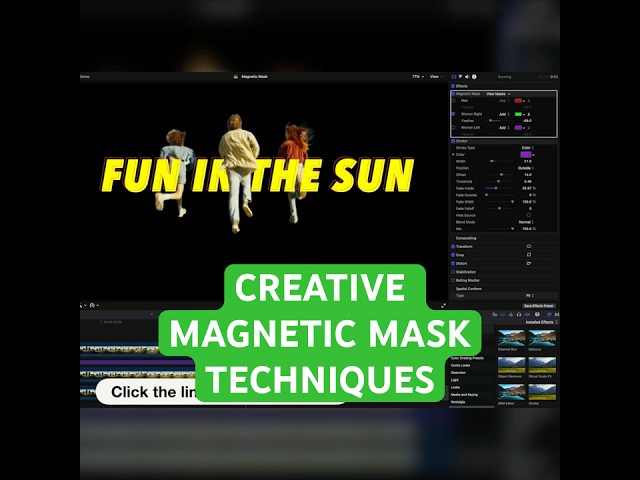Select the Nostalgia effects category
640x480 pixels.
tap(458, 402)
